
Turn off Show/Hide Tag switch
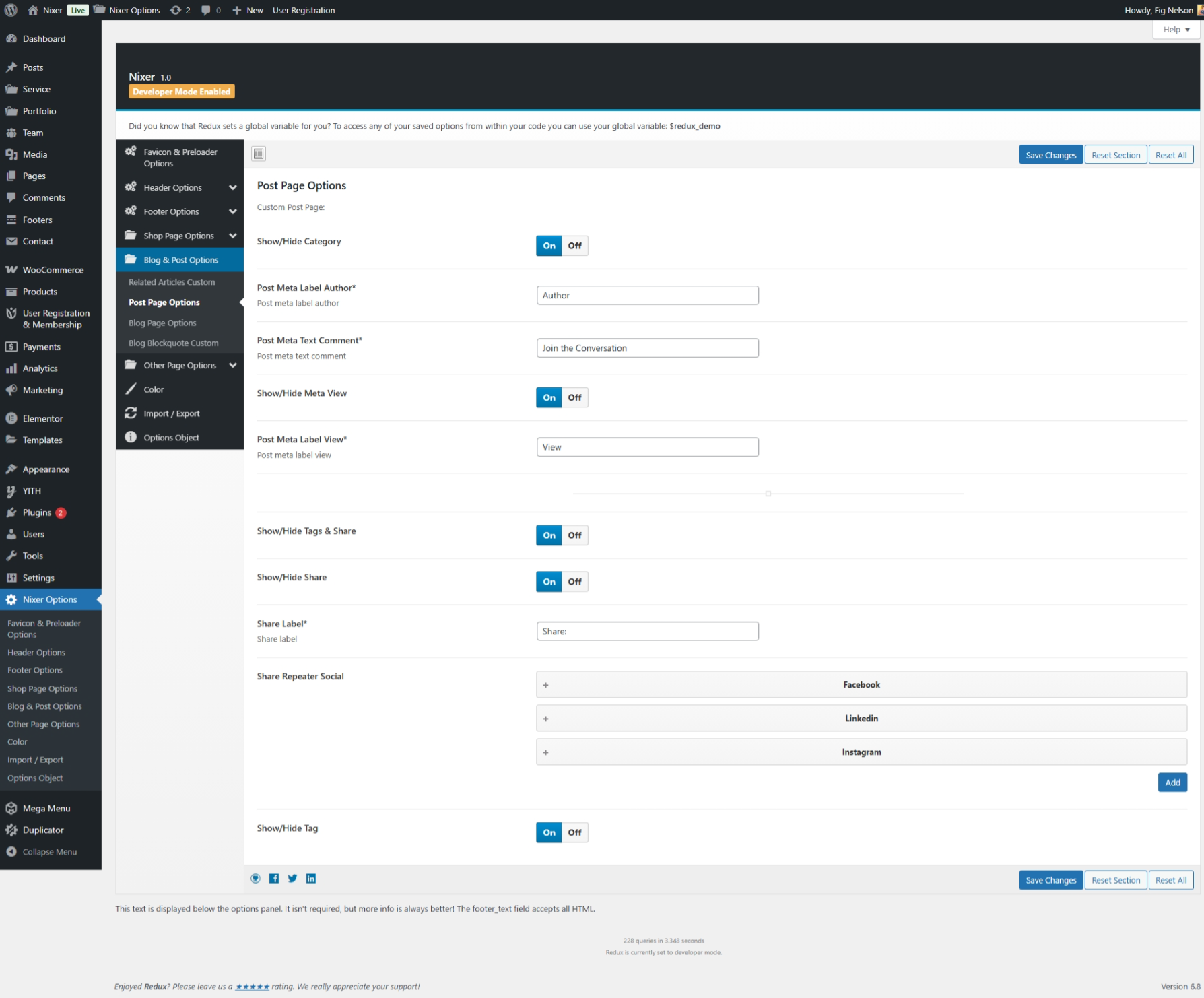pos(574,832)
